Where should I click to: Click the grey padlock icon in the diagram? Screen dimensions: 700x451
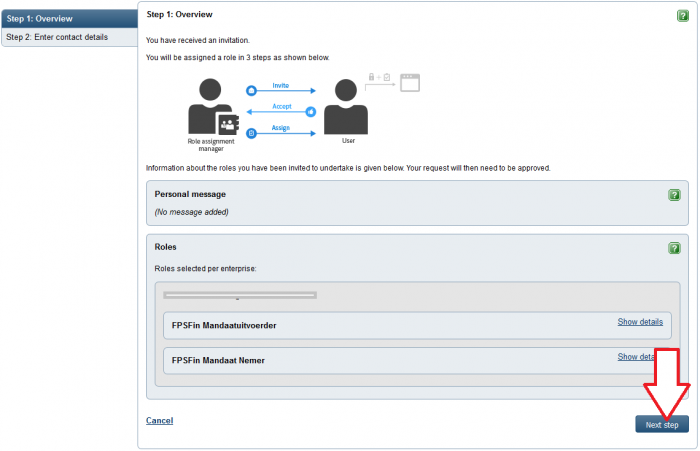pyautogui.click(x=373, y=77)
